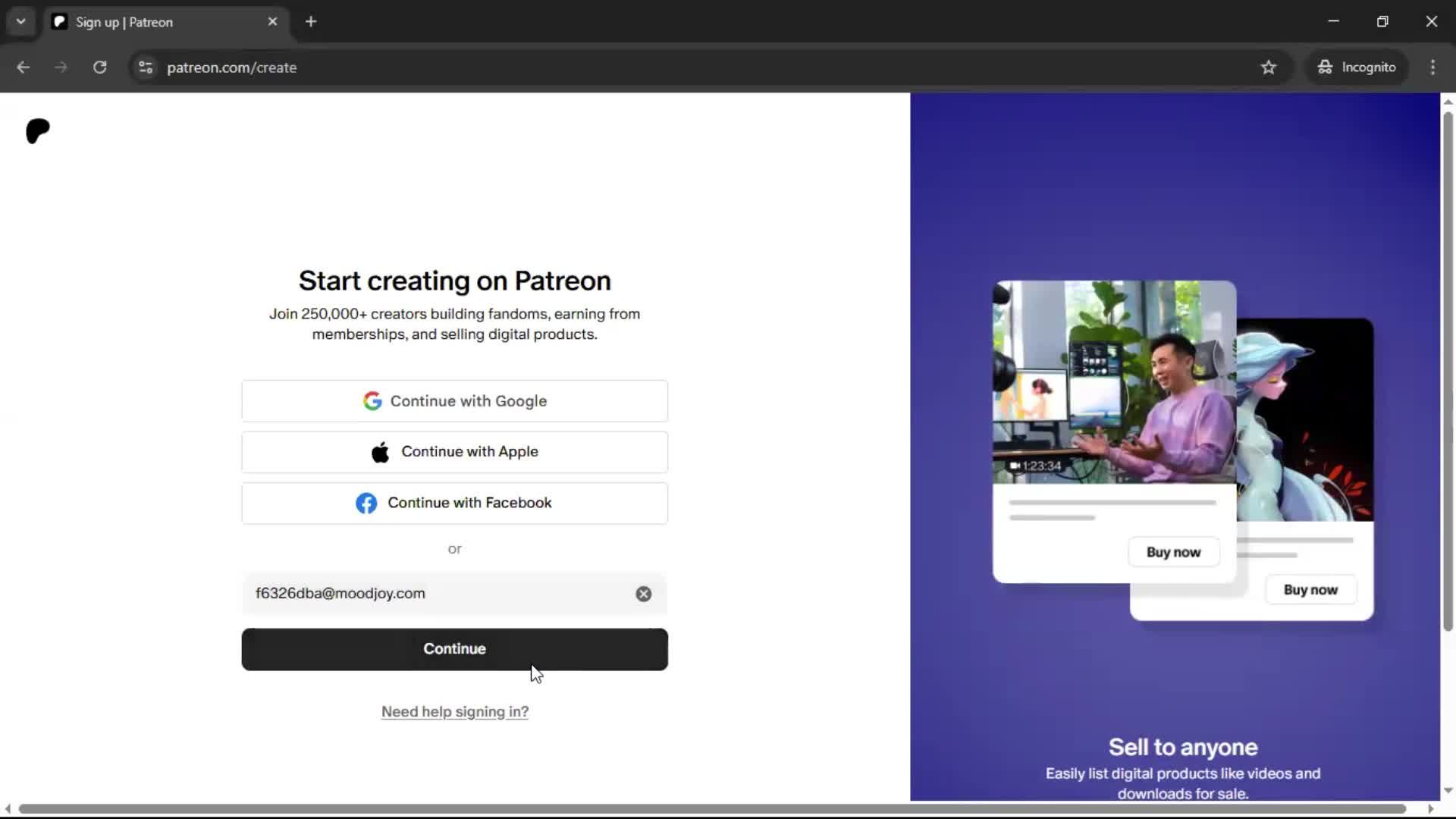This screenshot has height=819, width=1456.
Task: Click the Facebook logo icon
Action: tap(366, 504)
